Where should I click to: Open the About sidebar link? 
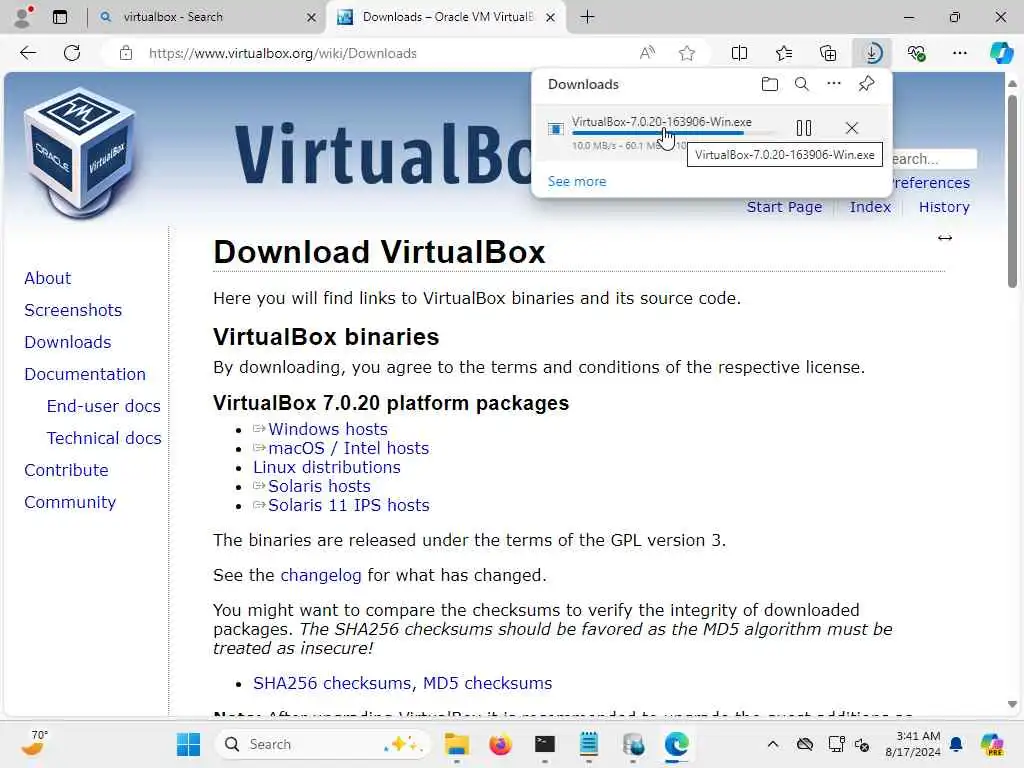[48, 278]
